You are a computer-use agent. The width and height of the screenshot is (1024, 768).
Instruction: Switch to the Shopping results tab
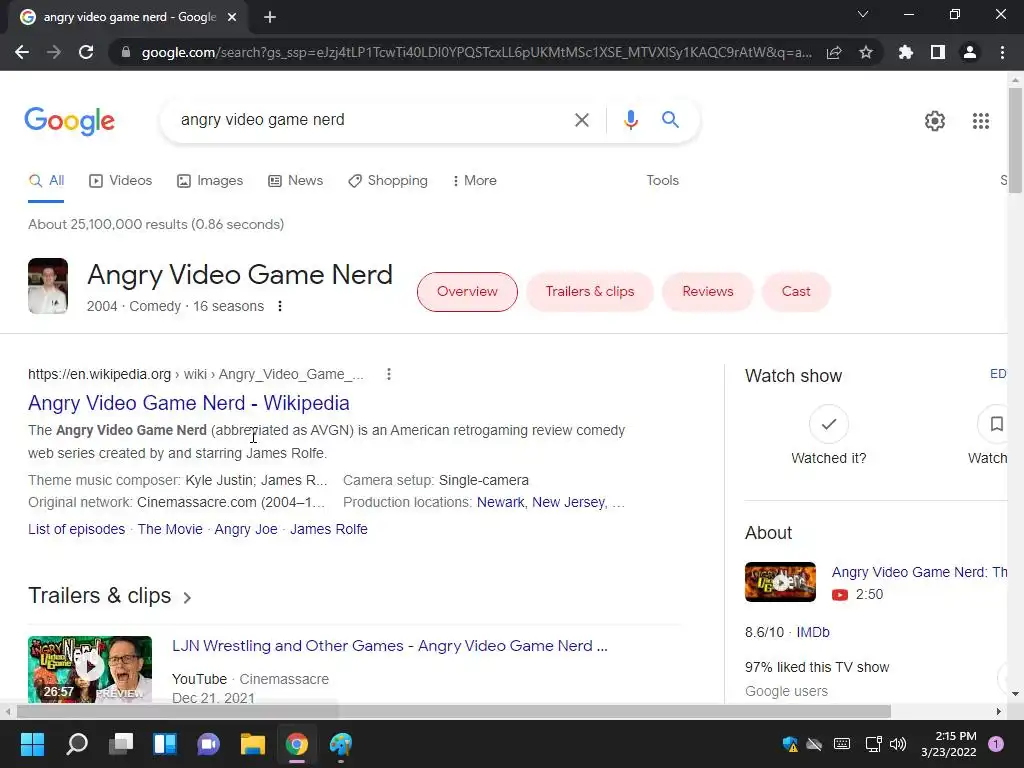point(388,181)
